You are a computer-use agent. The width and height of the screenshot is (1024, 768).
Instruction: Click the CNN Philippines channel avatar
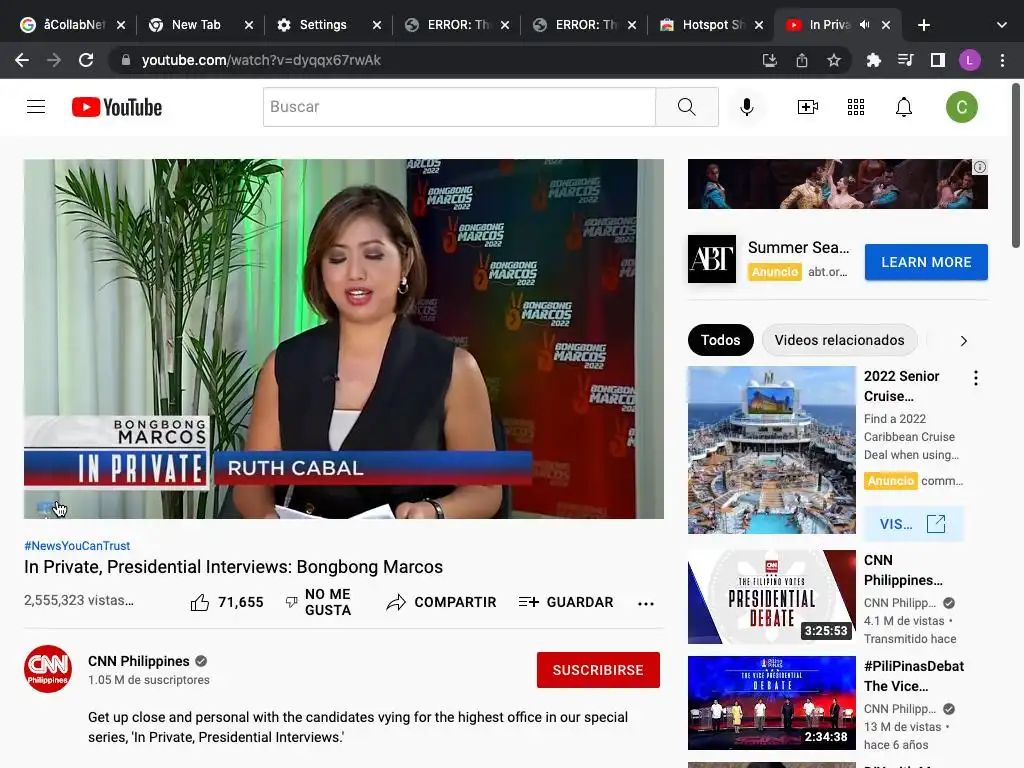[48, 669]
